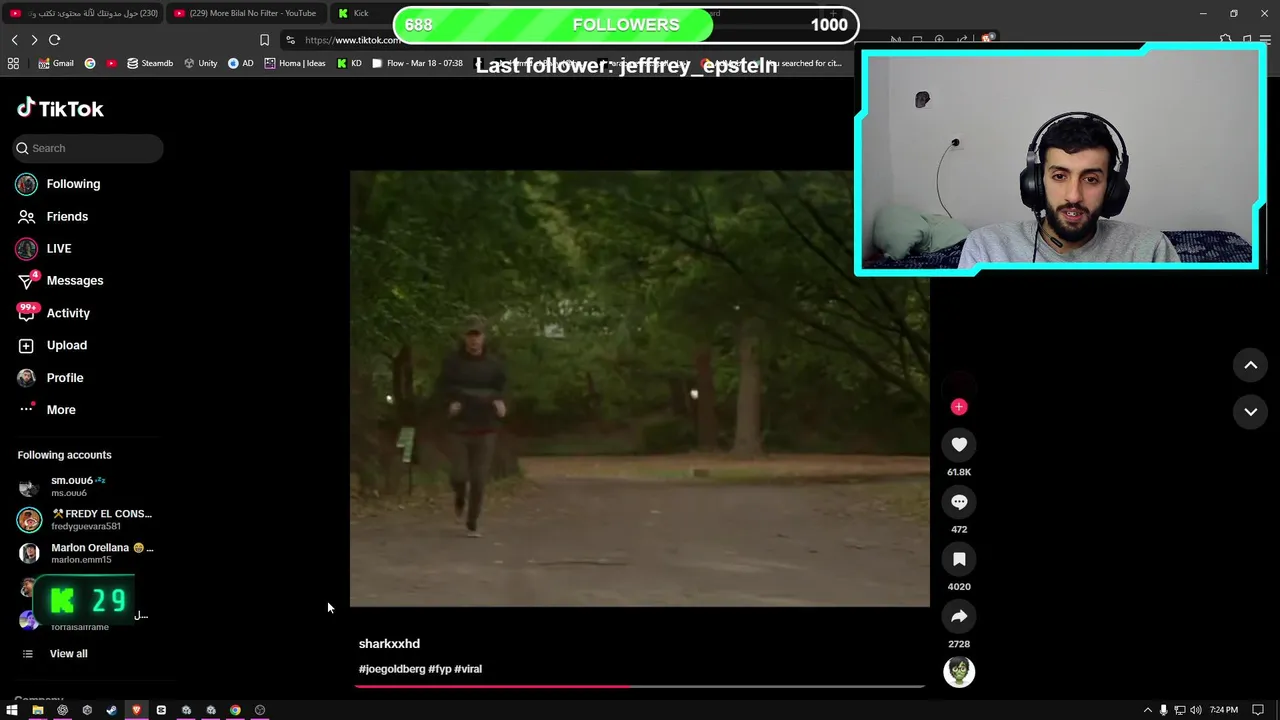Open the KD bookmark
1280x720 pixels.
349,63
